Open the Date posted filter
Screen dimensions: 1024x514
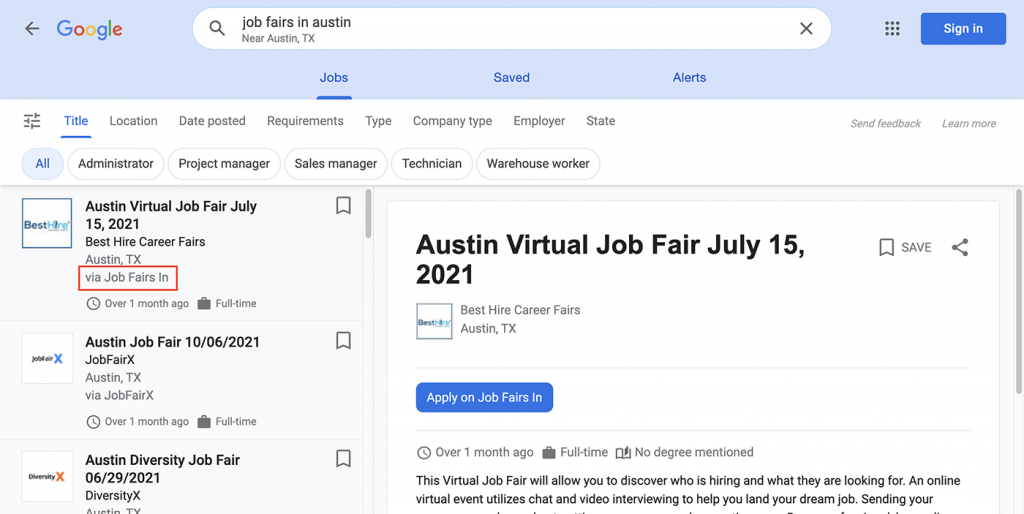click(x=212, y=121)
